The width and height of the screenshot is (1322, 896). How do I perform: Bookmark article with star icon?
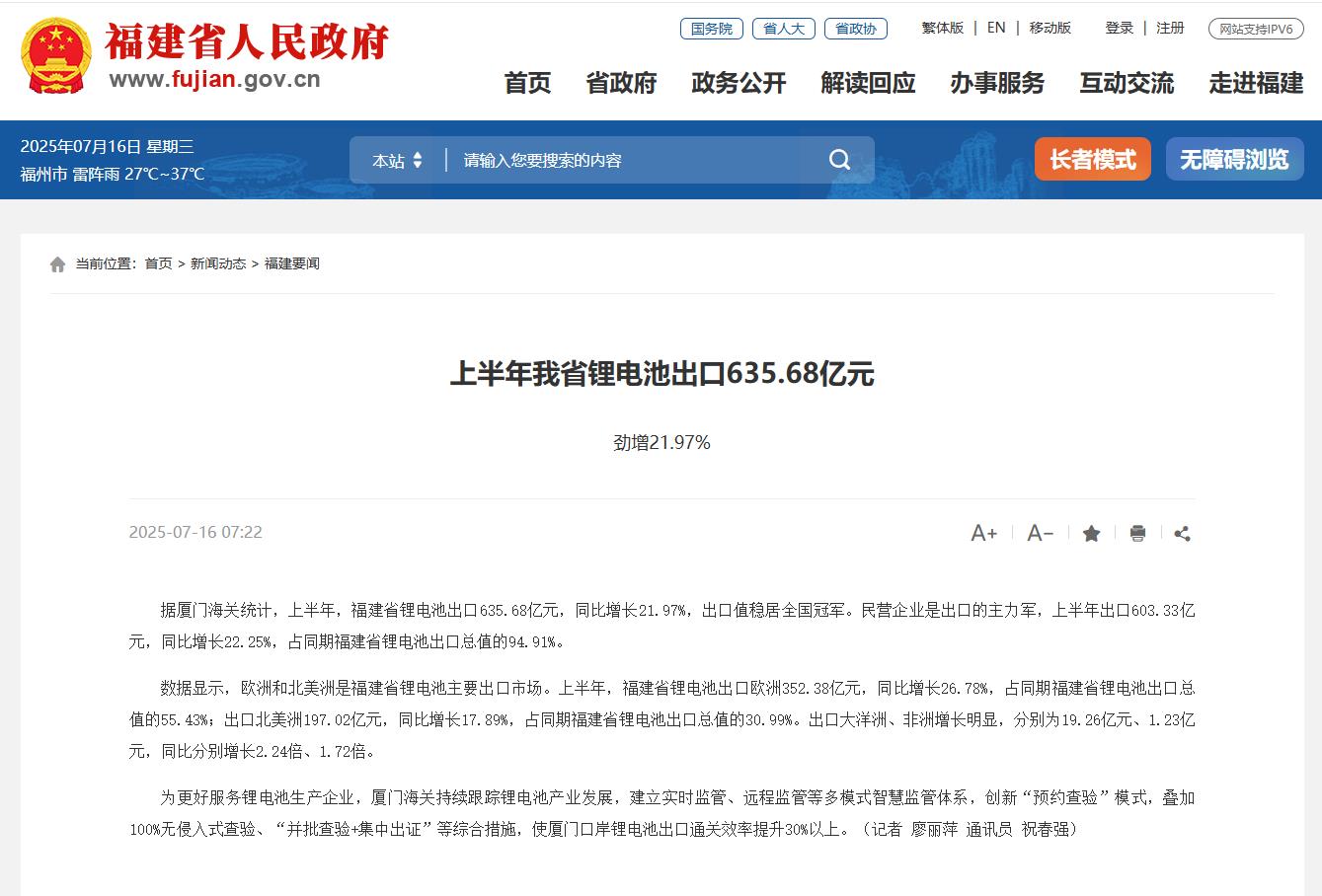tap(1091, 534)
